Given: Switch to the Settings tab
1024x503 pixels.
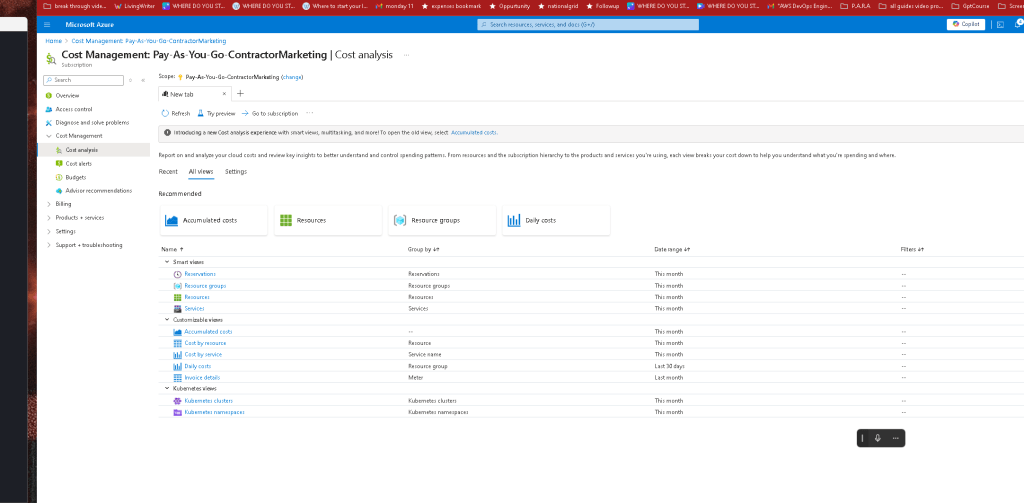Looking at the screenshot, I should click(236, 172).
